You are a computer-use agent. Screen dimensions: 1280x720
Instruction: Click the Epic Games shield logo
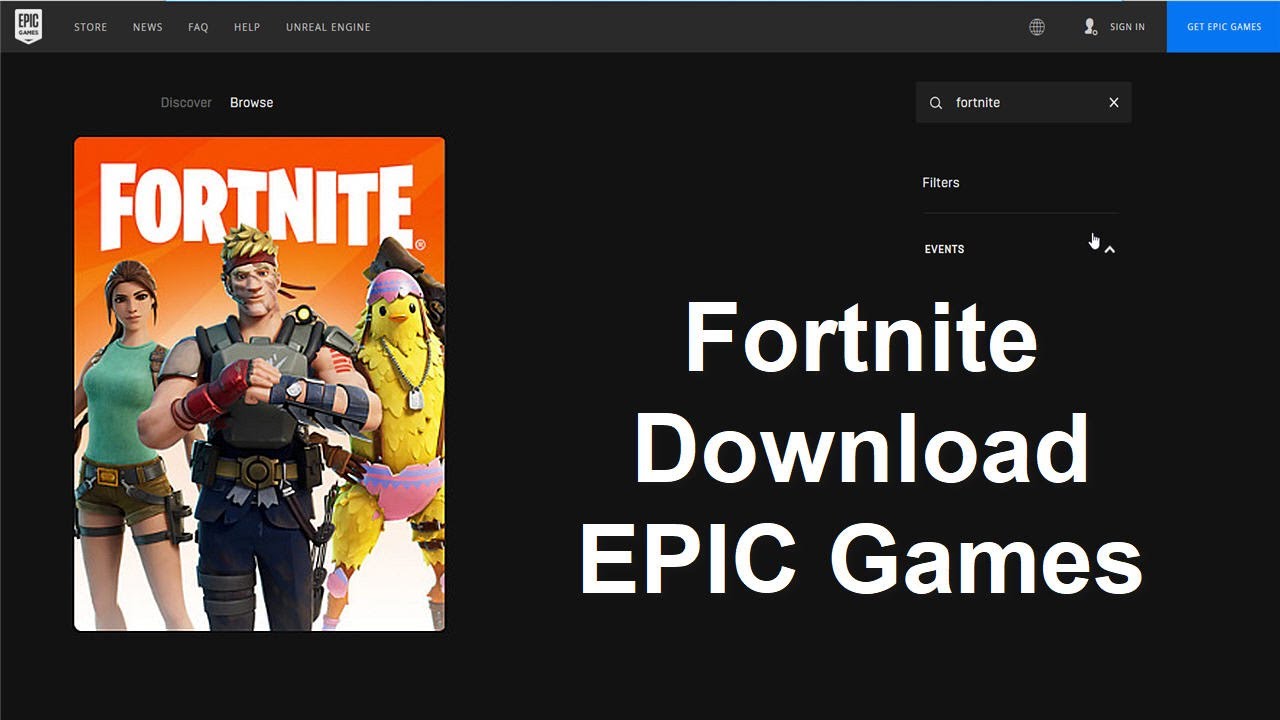click(x=28, y=27)
